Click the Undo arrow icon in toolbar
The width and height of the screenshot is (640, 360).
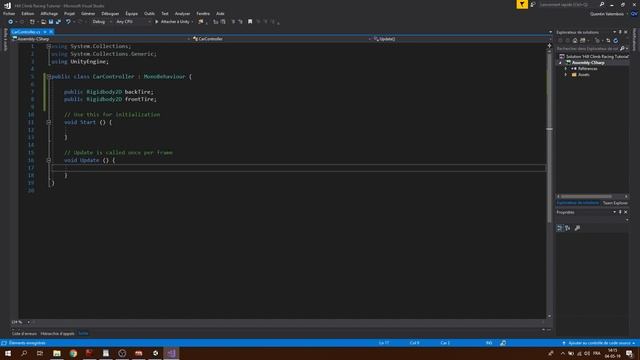pyautogui.click(x=68, y=22)
